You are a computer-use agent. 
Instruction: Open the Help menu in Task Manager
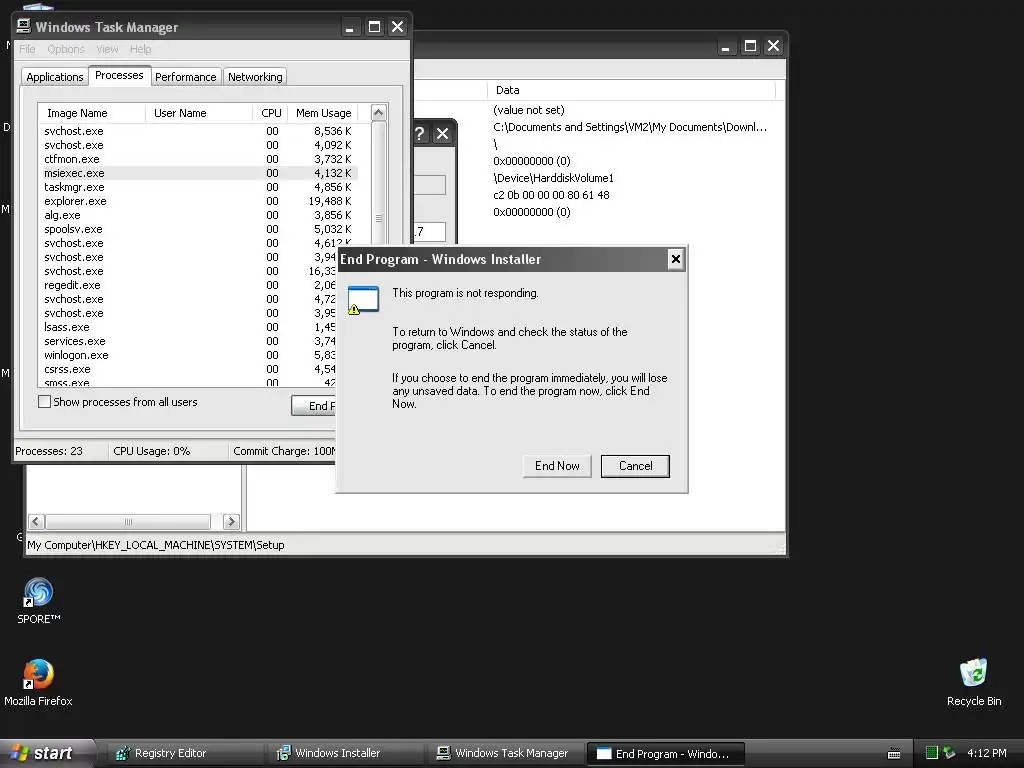(140, 49)
